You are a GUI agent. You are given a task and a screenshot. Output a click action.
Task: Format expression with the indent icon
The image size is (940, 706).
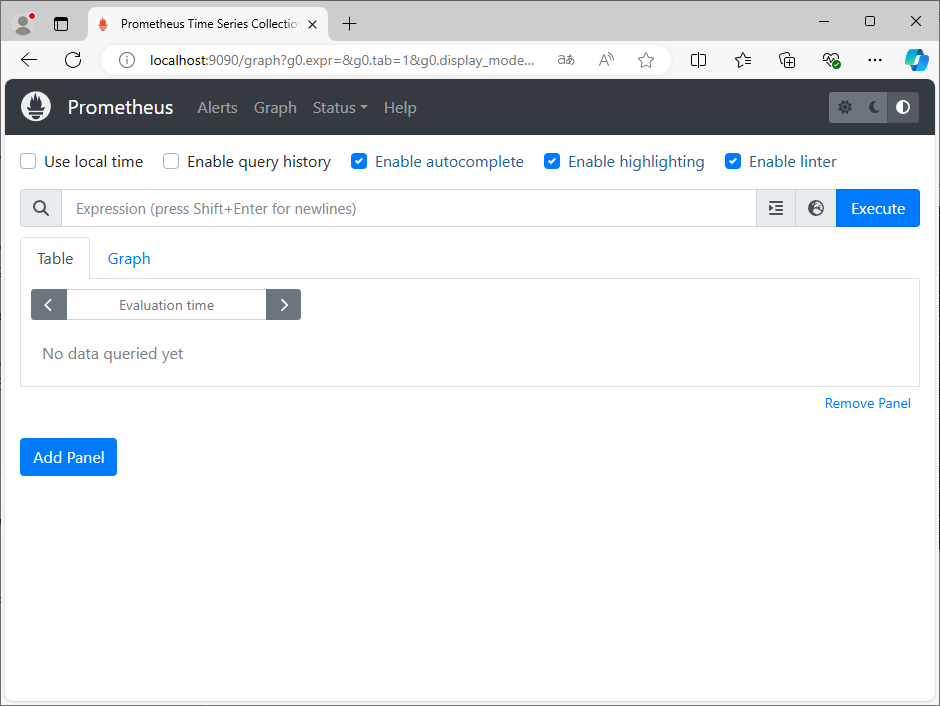click(776, 208)
